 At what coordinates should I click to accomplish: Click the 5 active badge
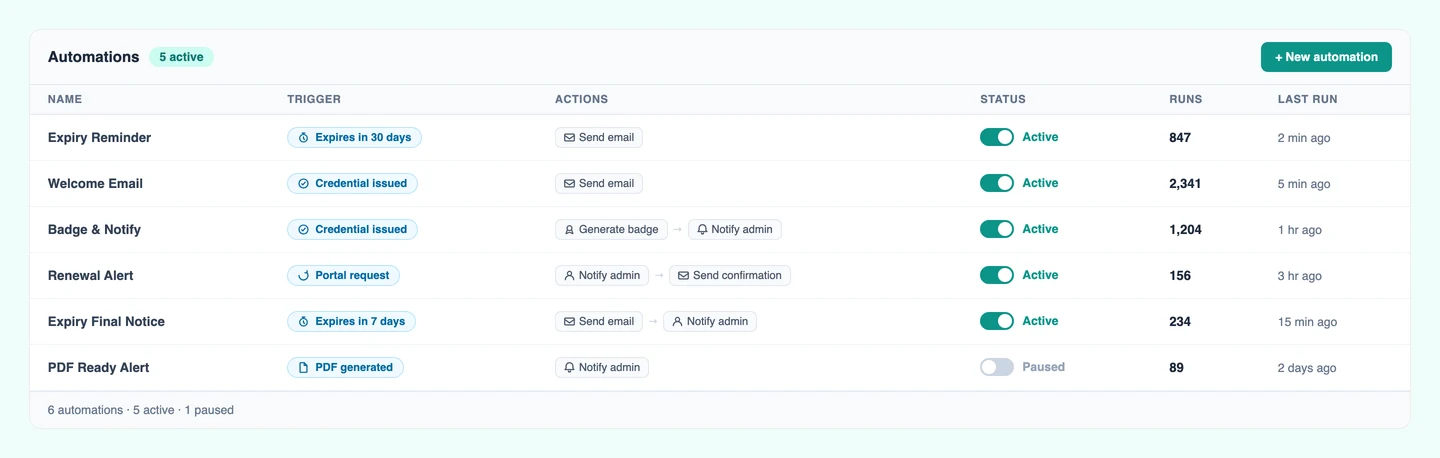pyautogui.click(x=181, y=57)
